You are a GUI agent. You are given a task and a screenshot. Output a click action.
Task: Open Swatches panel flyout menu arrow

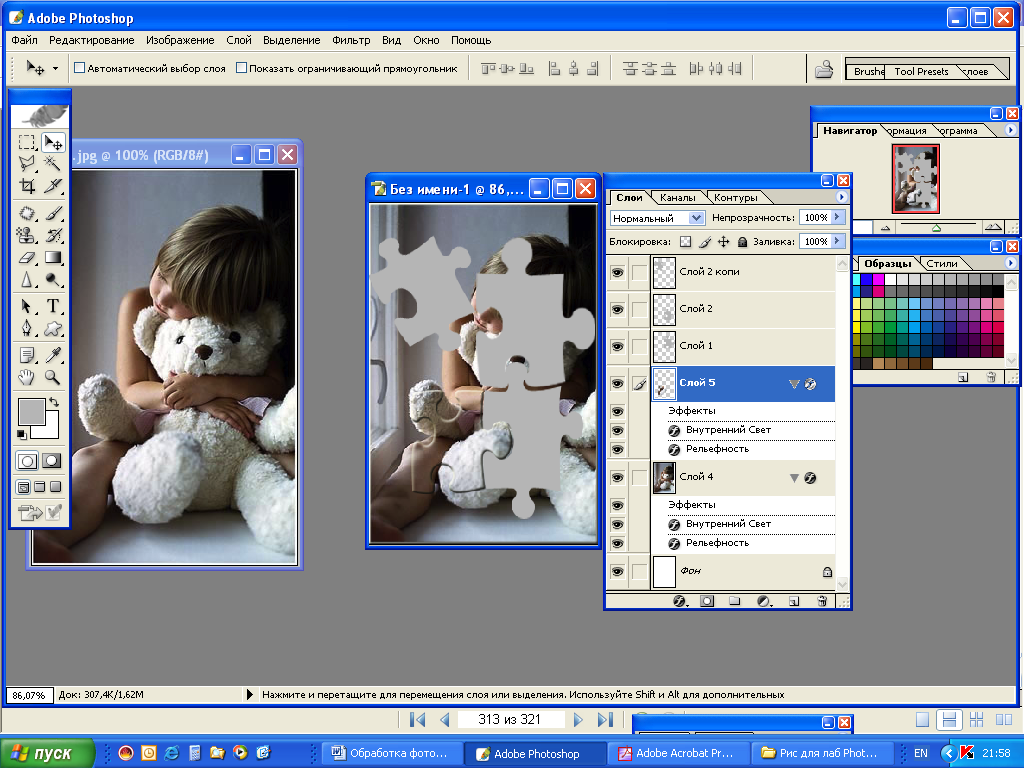pos(1010,263)
